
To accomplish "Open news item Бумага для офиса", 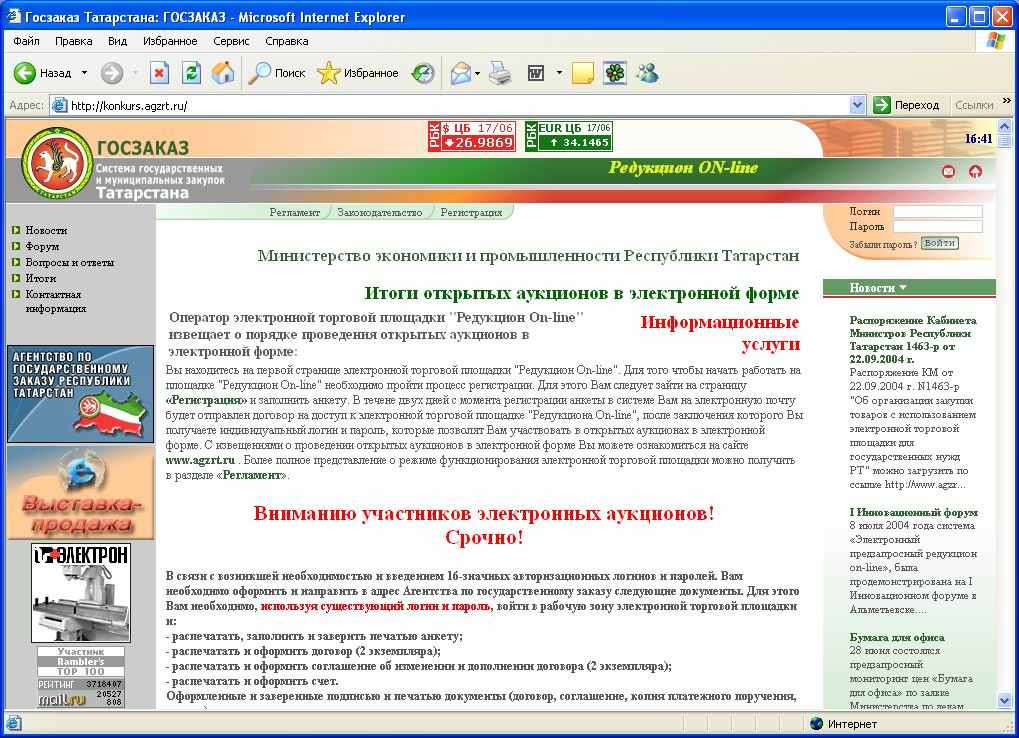I will [897, 637].
